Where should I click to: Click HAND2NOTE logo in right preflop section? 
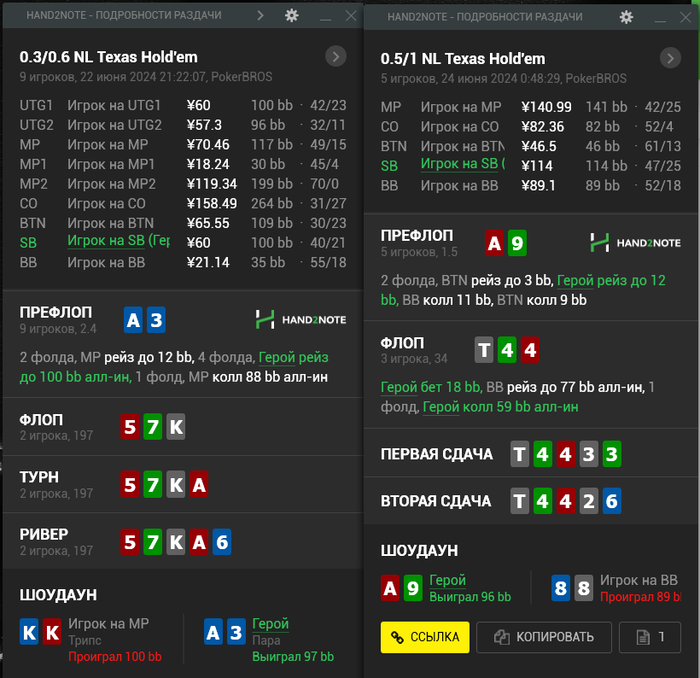click(x=635, y=243)
